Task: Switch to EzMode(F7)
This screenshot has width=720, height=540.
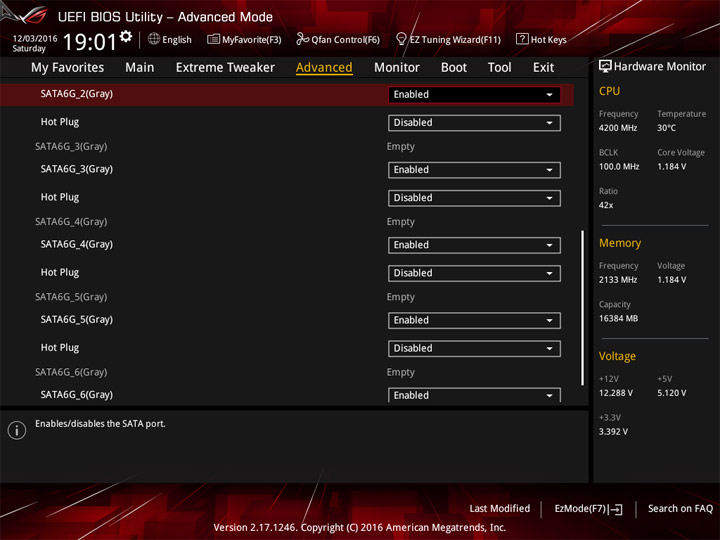Action: 588,509
